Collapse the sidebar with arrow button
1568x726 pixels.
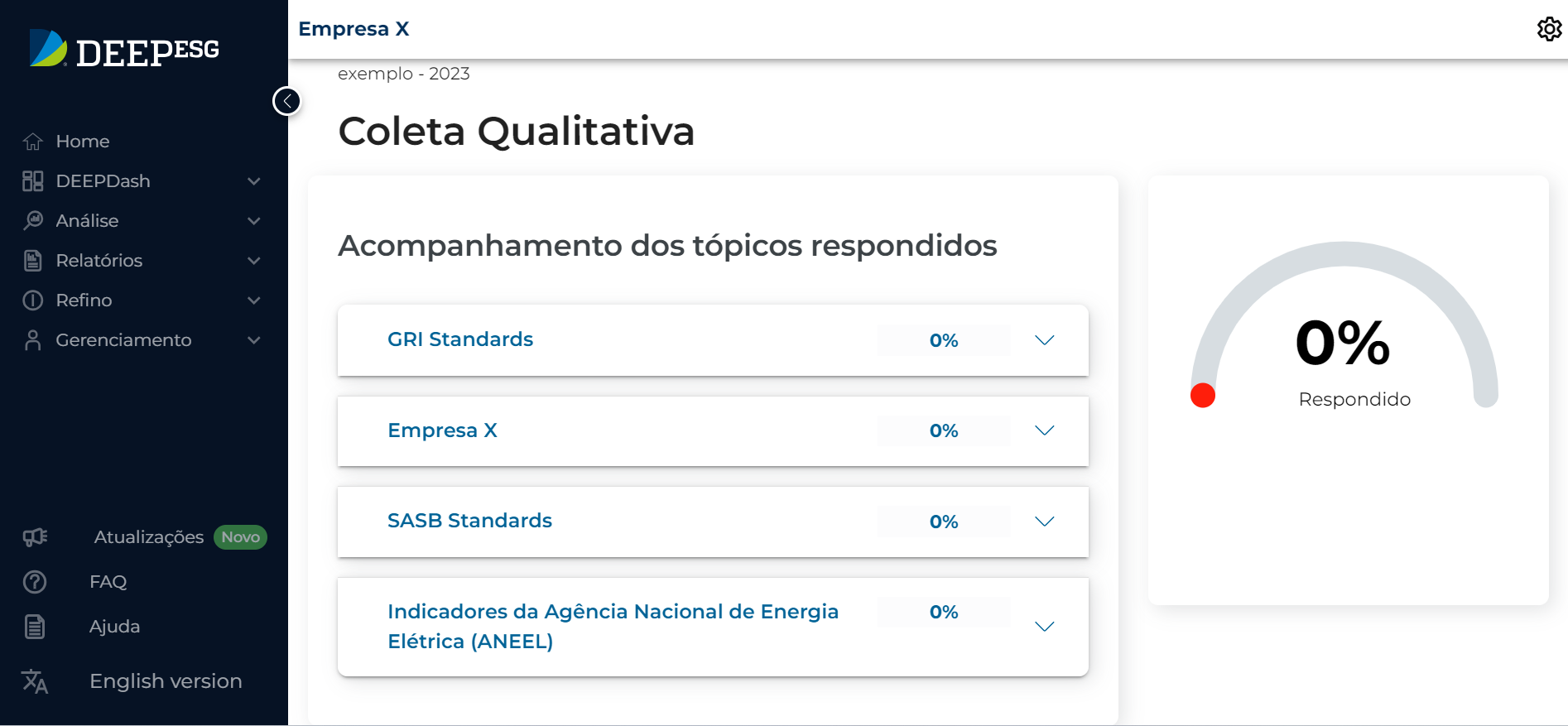[286, 101]
